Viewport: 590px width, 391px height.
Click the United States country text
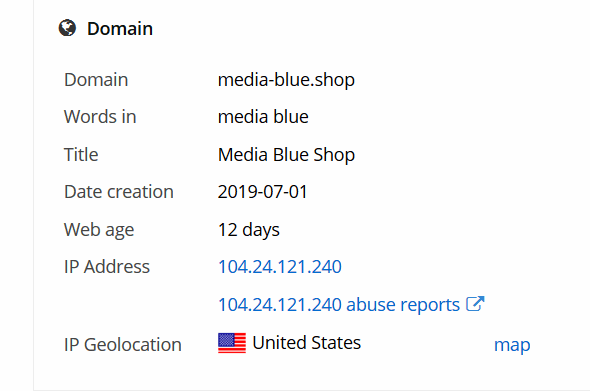click(307, 342)
